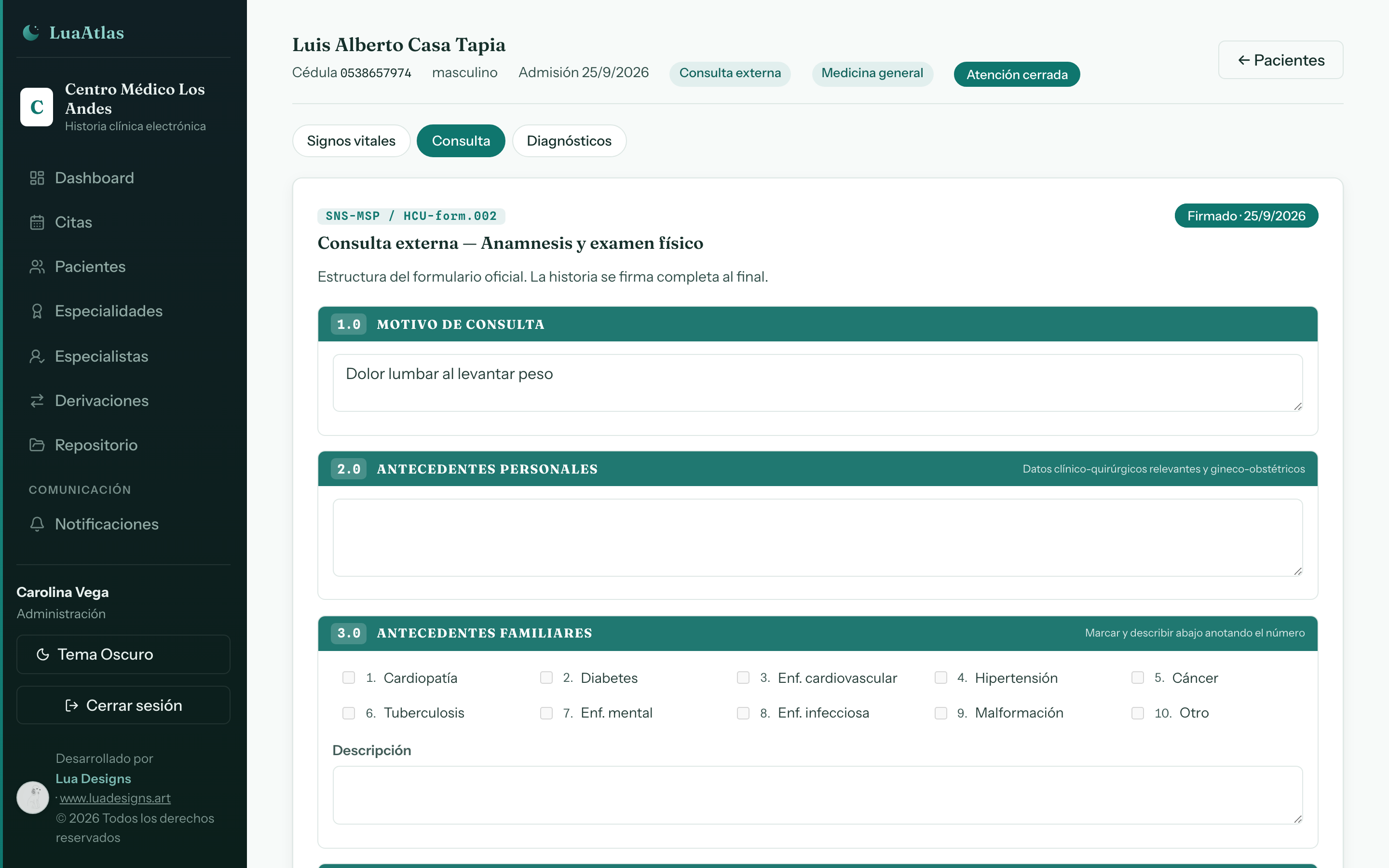
Task: Click the LuaAtlas moon logo icon
Action: point(31,33)
